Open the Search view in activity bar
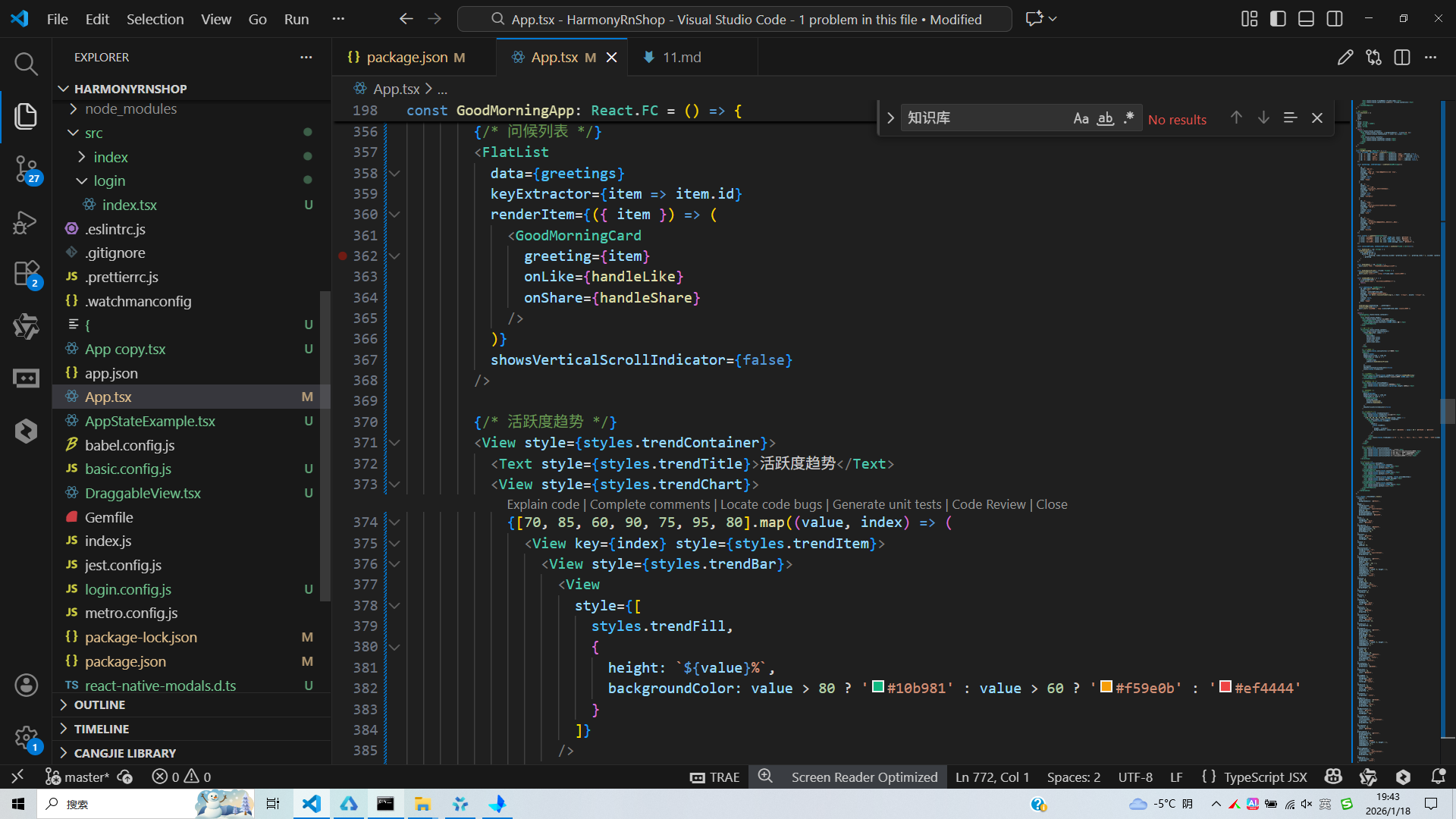Image resolution: width=1456 pixels, height=819 pixels. click(x=26, y=64)
